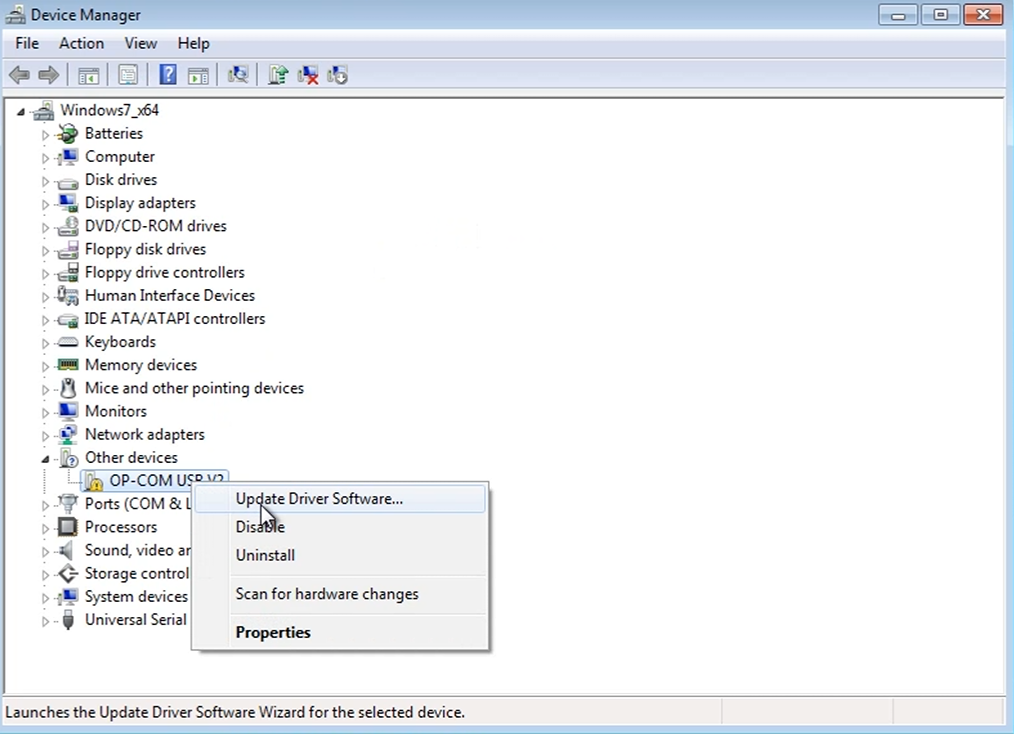Expand the Display adapters node
Image resolution: width=1014 pixels, height=734 pixels.
(45, 204)
